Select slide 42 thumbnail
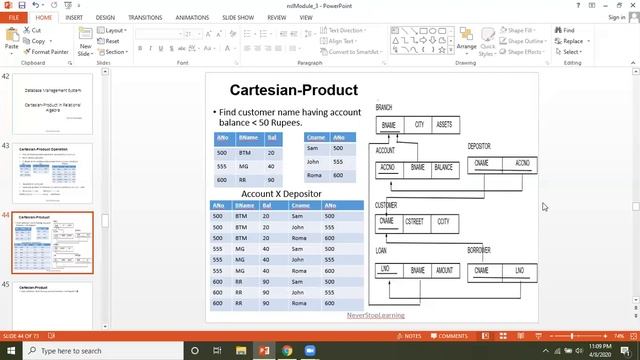Screen dimensions: 640x360 [x=53, y=104]
